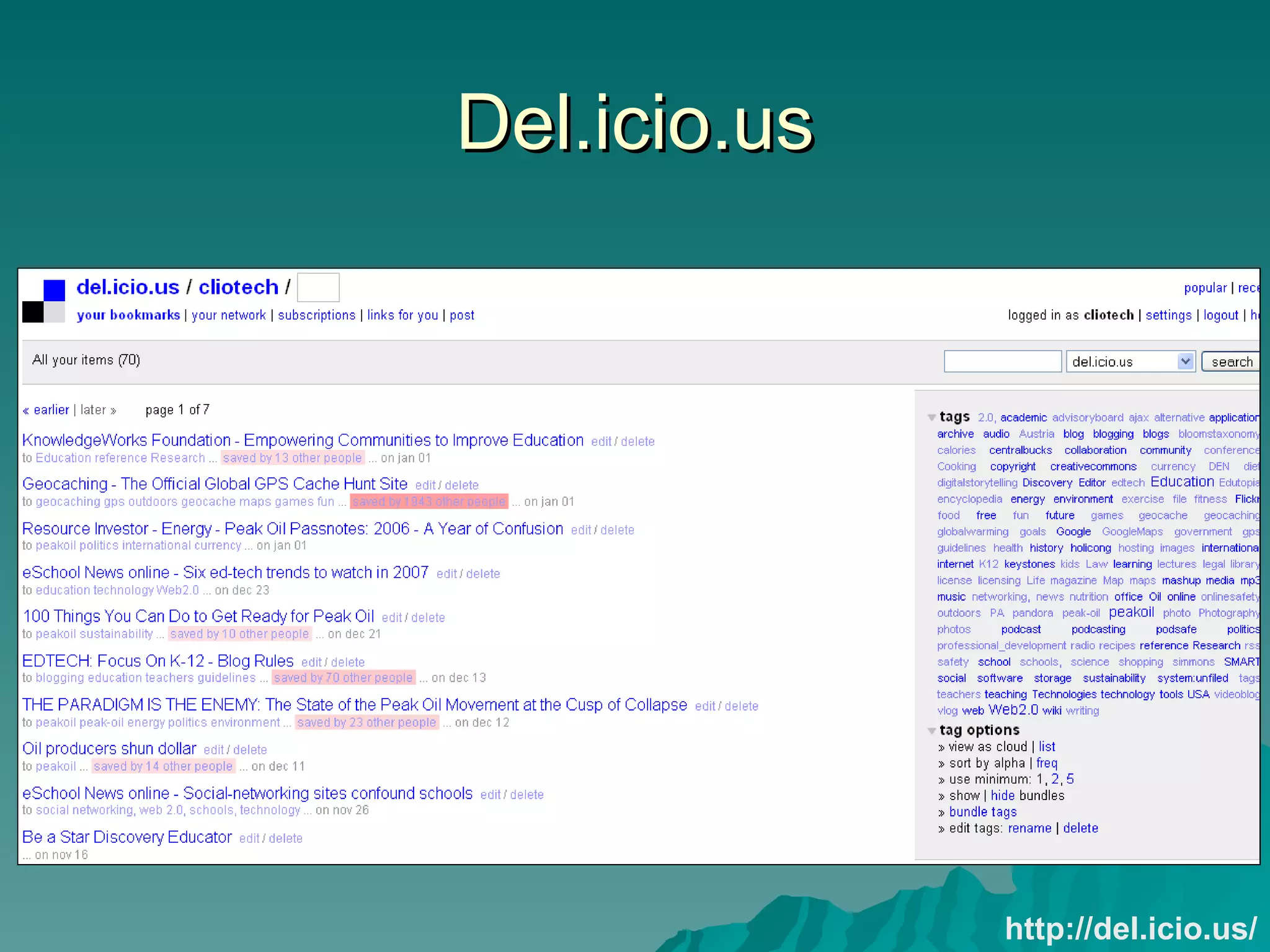Open KnowledgeWorks Foundation bookmark
This screenshot has height=952, width=1270.
[303, 440]
